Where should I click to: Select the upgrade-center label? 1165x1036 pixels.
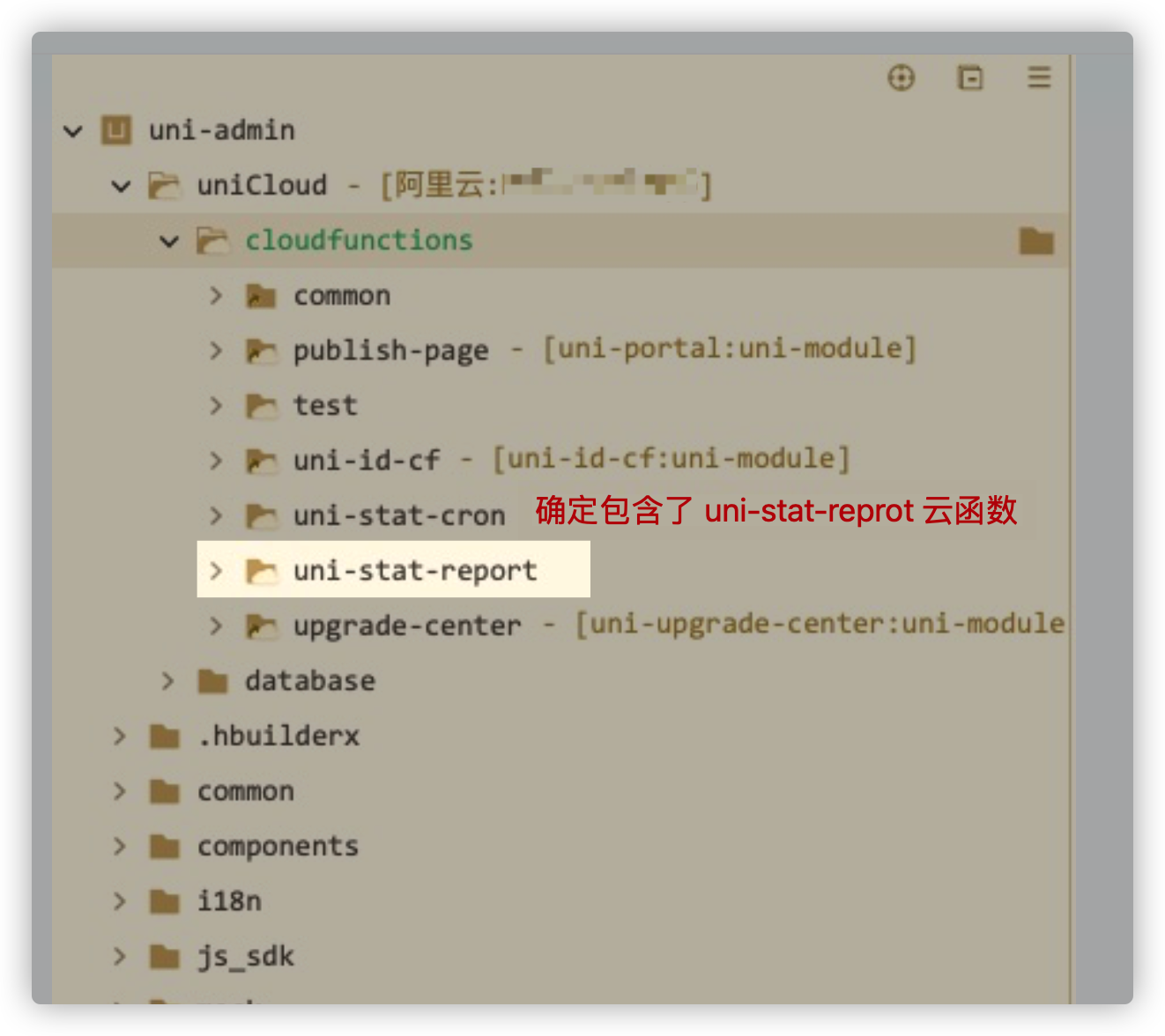click(407, 627)
